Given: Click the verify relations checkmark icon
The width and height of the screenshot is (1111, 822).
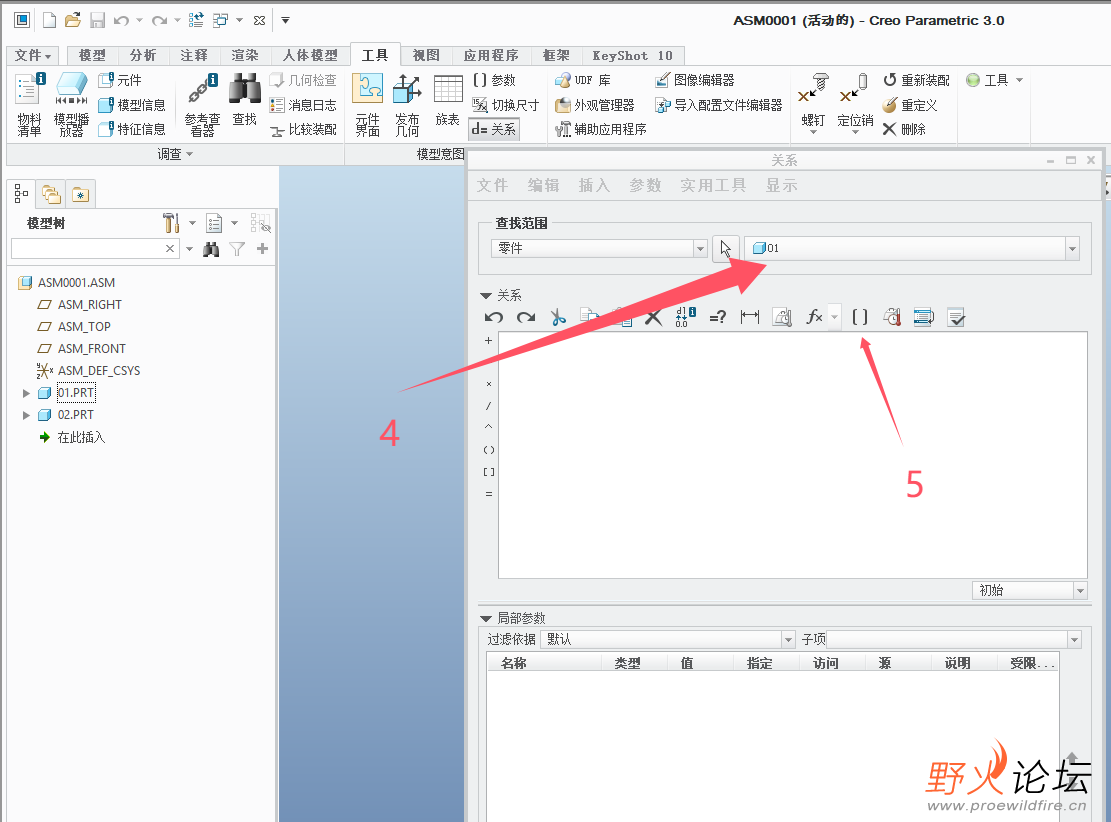Looking at the screenshot, I should click(x=956, y=317).
